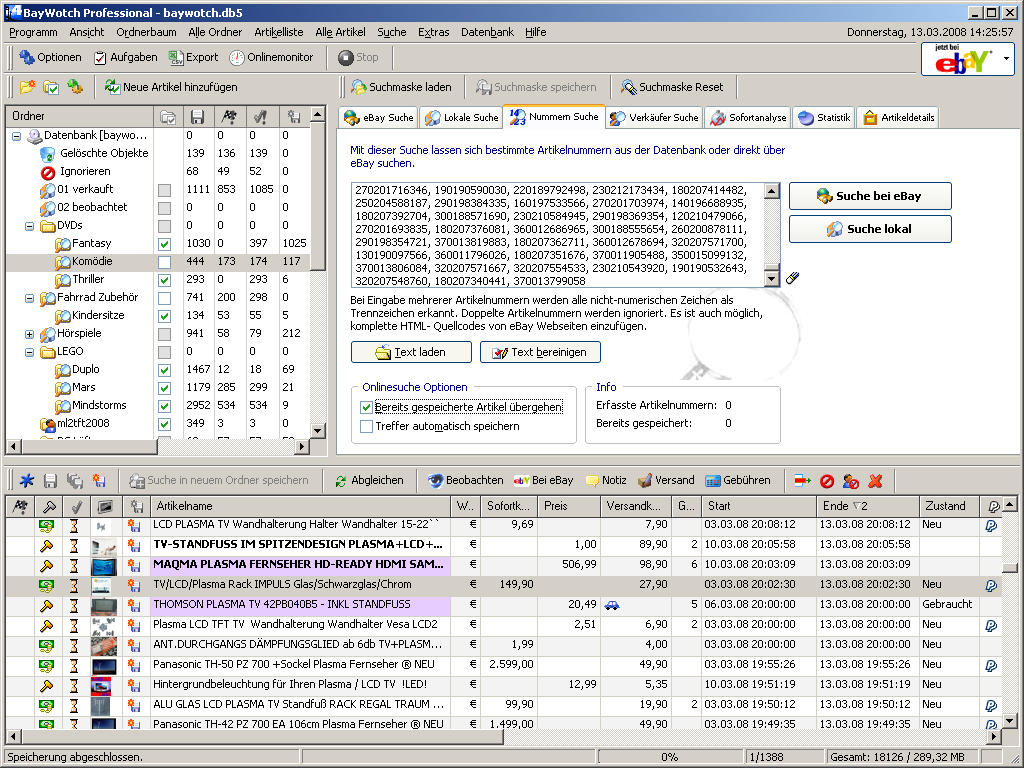The height and width of the screenshot is (768, 1024).
Task: Switch to the Verkäufer Suche tab
Action: pyautogui.click(x=654, y=118)
